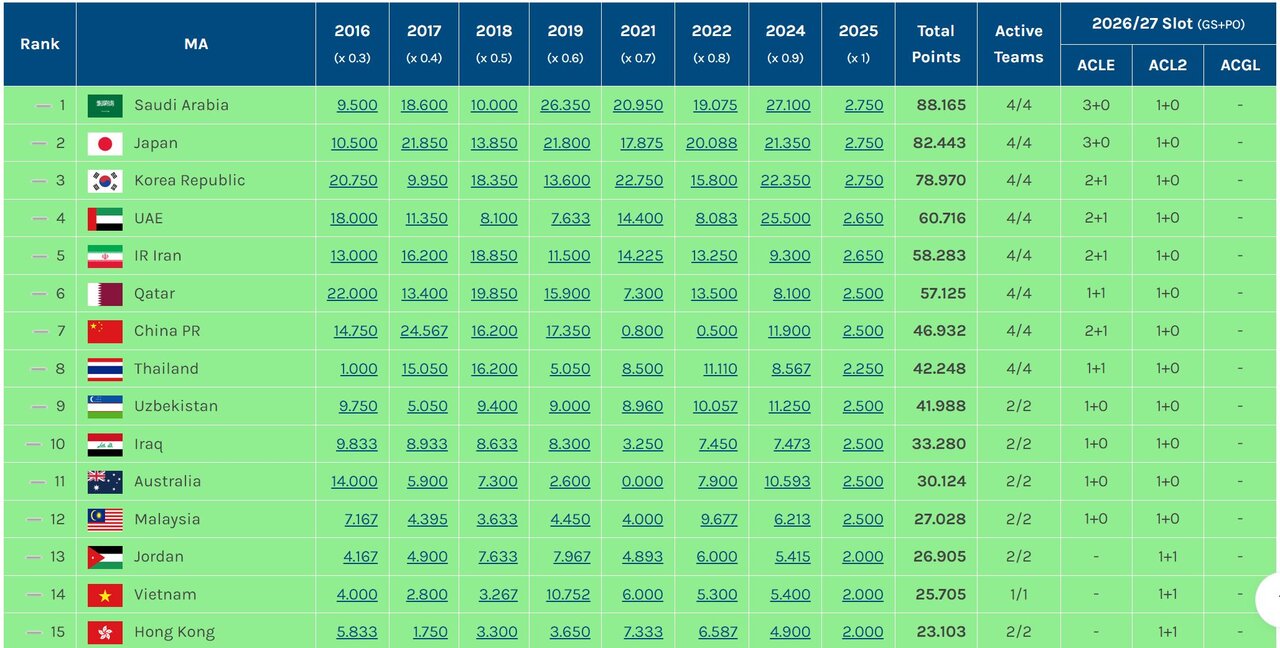Viewport: 1280px width, 648px height.
Task: Click the Total Points column header
Action: point(935,44)
